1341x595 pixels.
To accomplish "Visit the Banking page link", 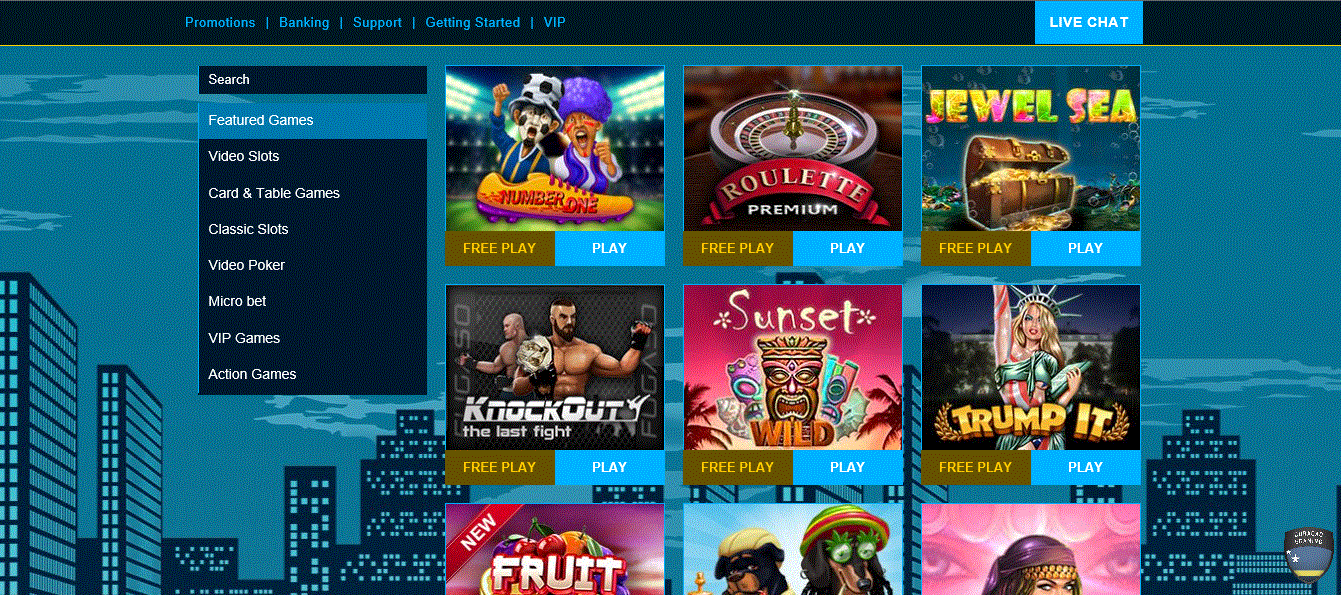I will click(304, 22).
